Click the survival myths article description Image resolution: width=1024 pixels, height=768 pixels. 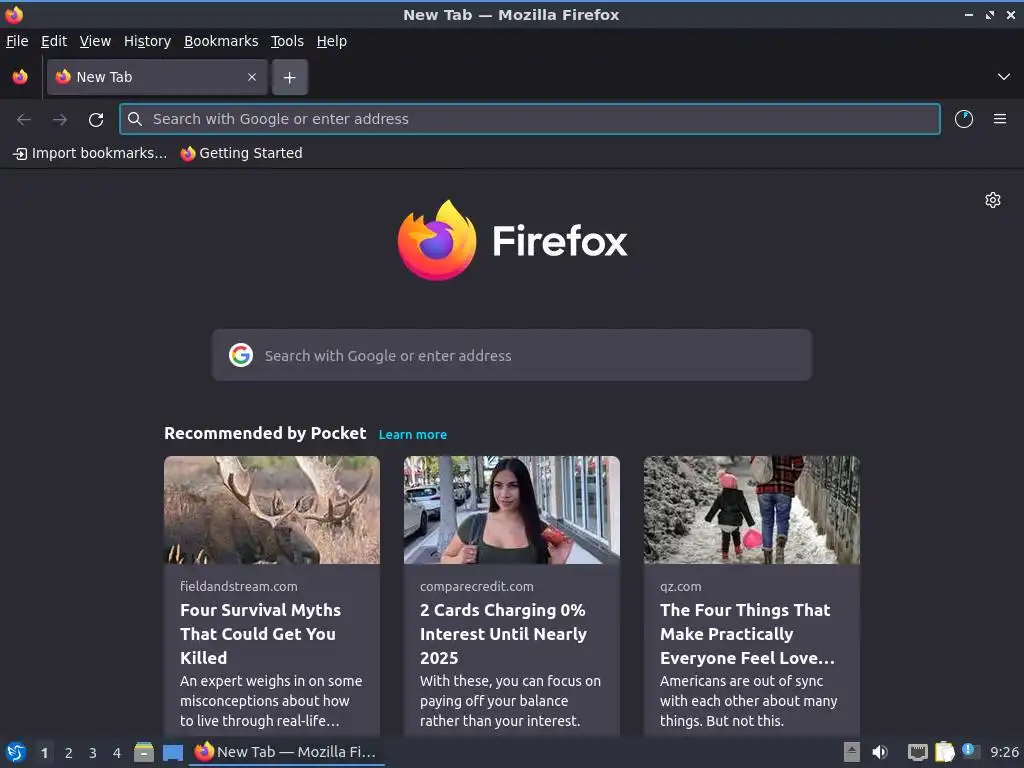pyautogui.click(x=271, y=701)
